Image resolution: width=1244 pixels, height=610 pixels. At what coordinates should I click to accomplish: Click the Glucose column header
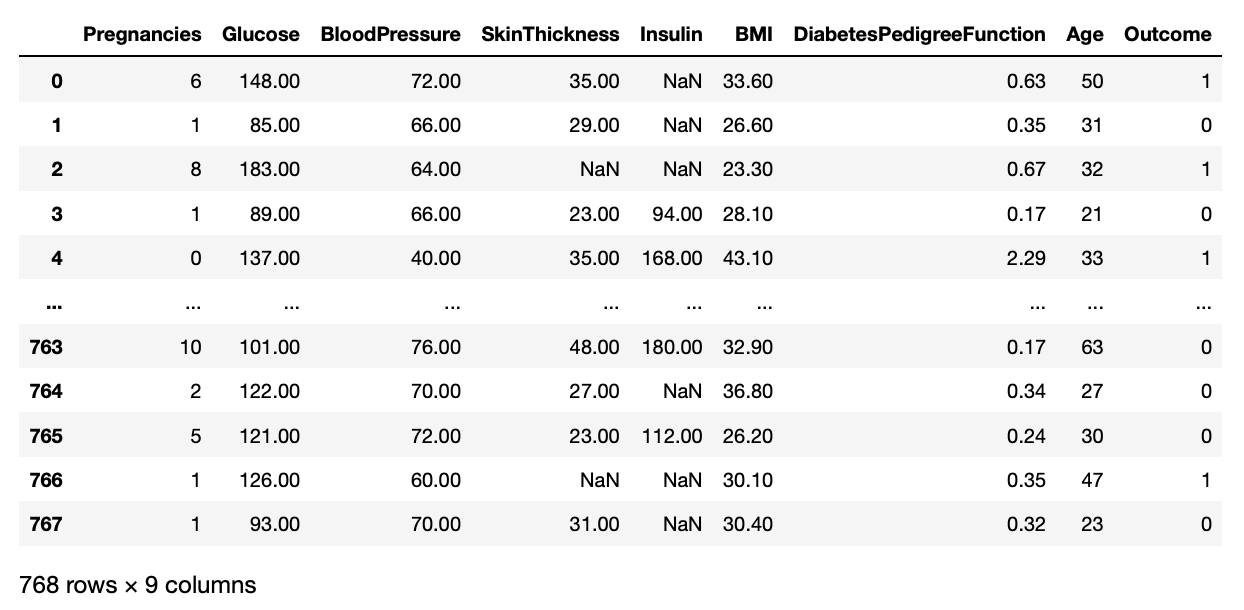click(261, 35)
